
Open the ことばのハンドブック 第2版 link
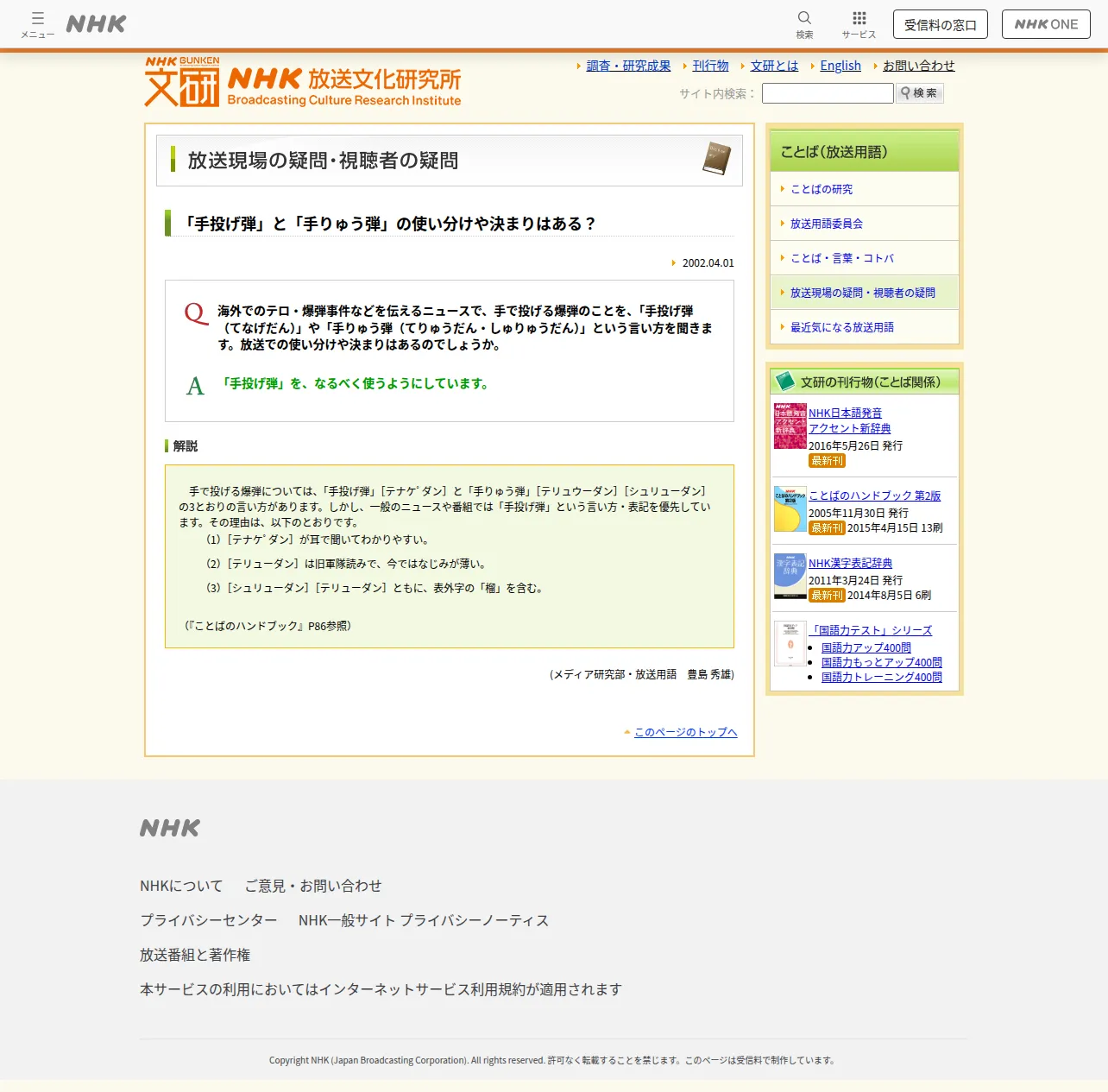coord(874,496)
